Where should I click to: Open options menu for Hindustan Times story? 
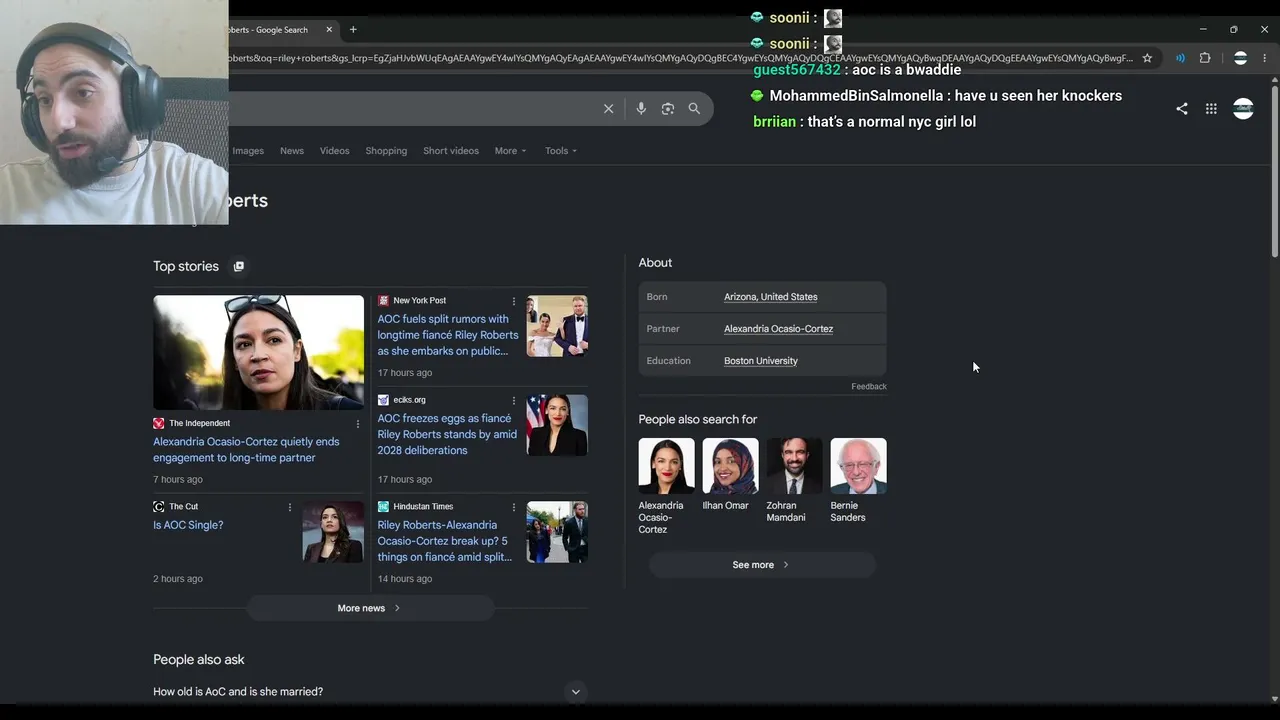514,507
